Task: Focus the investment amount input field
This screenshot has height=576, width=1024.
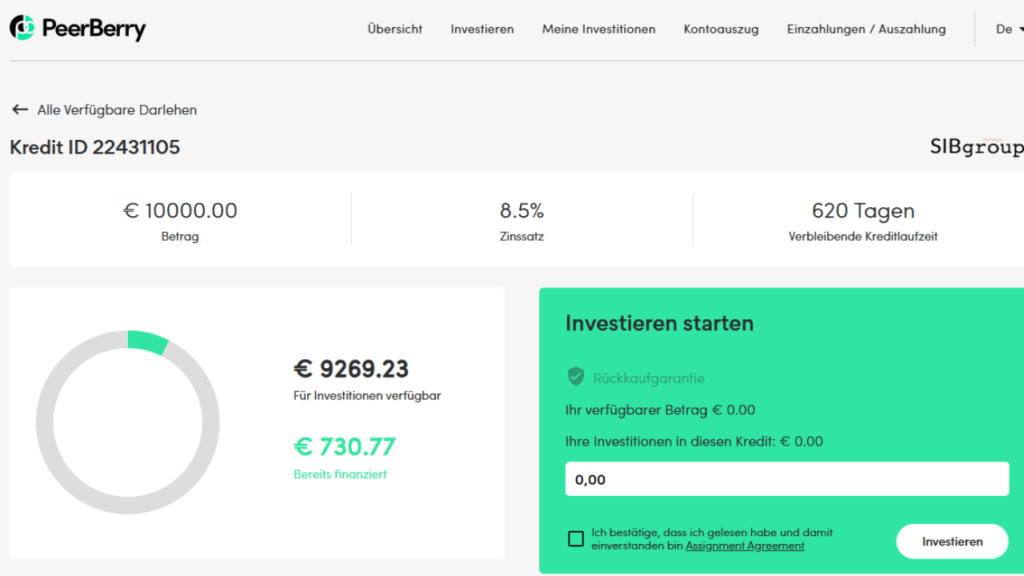Action: point(786,480)
